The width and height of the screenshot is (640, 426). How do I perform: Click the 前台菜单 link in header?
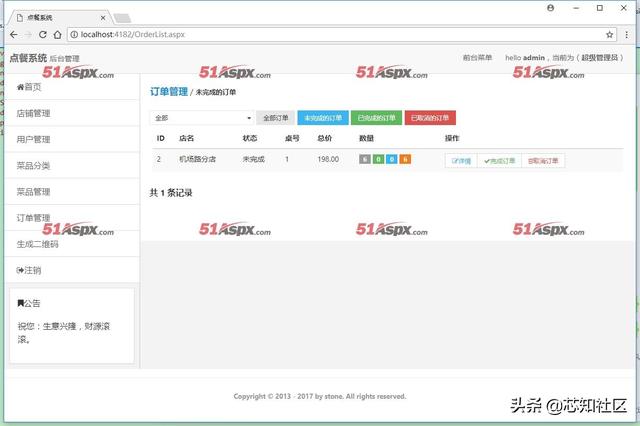coord(477,58)
